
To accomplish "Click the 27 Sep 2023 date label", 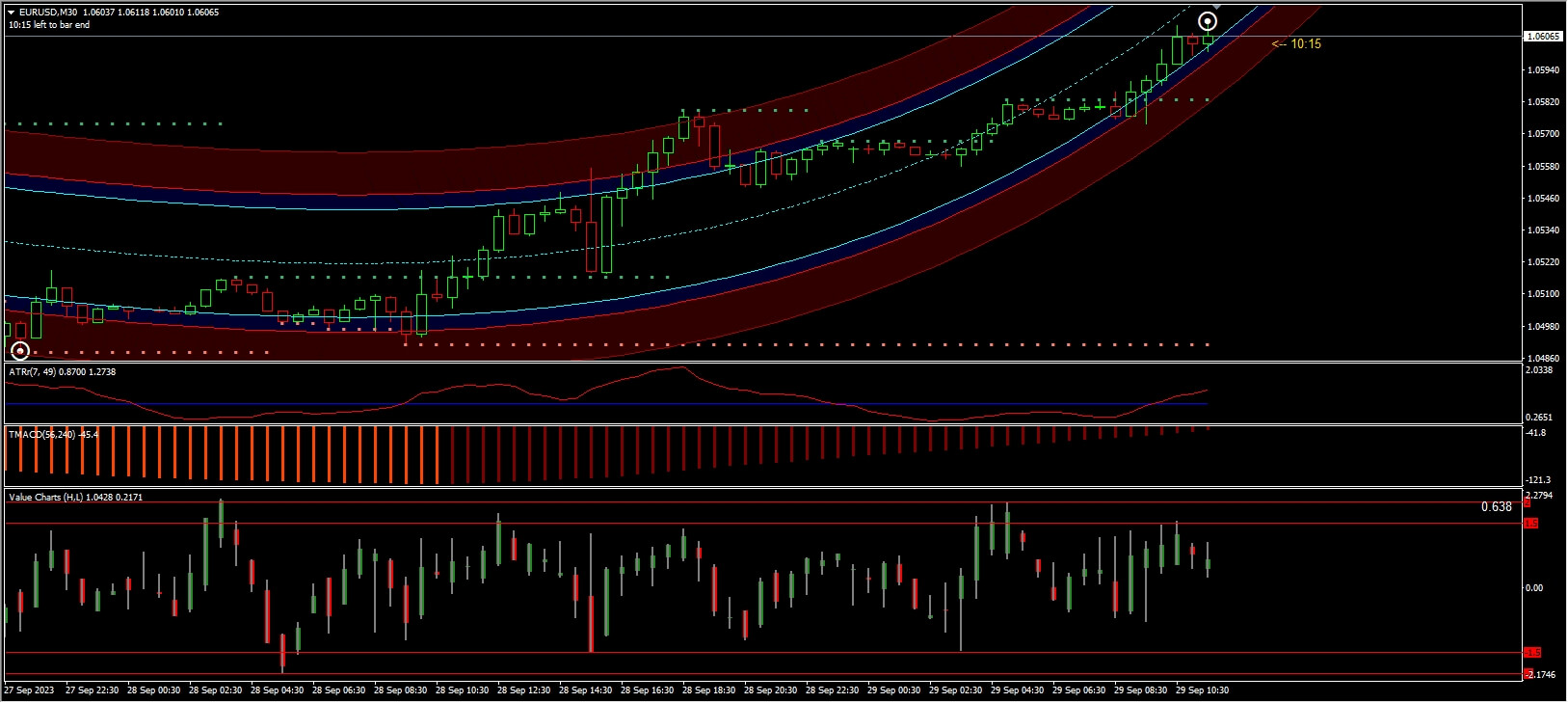I will coord(30,690).
